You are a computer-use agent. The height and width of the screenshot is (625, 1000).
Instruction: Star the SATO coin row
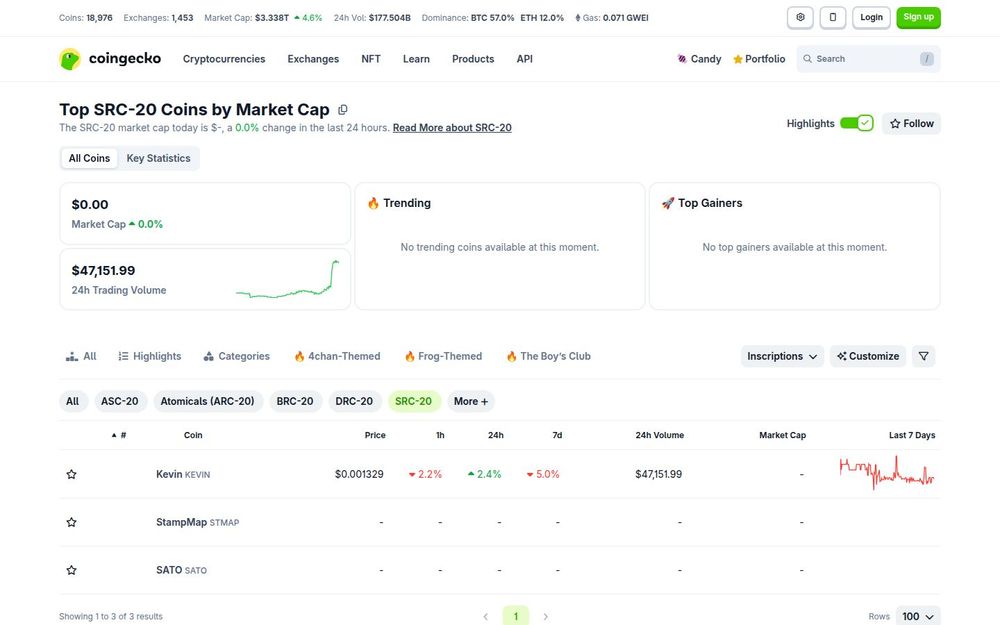tap(71, 570)
